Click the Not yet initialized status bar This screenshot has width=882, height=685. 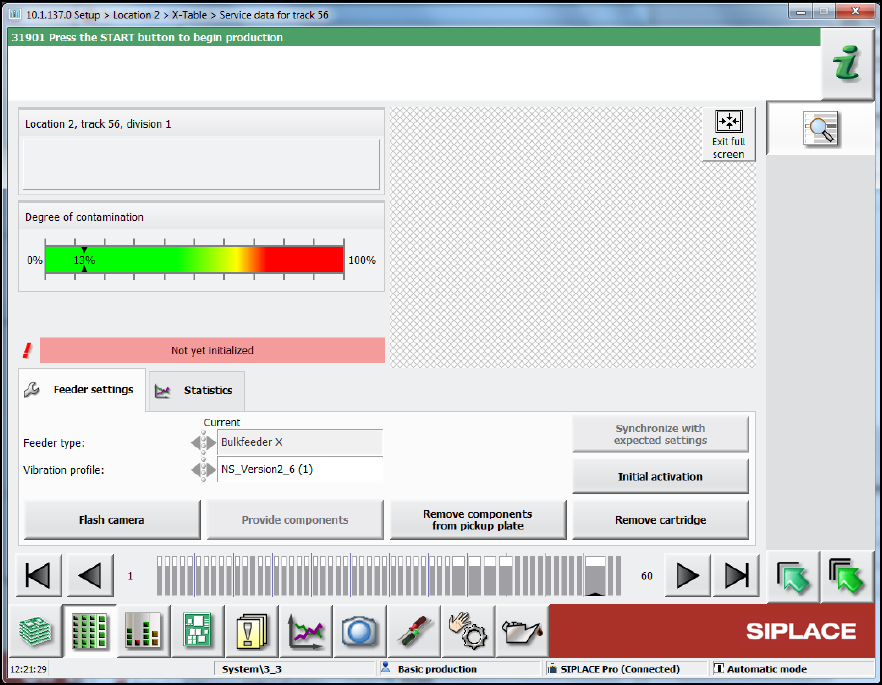pos(212,350)
